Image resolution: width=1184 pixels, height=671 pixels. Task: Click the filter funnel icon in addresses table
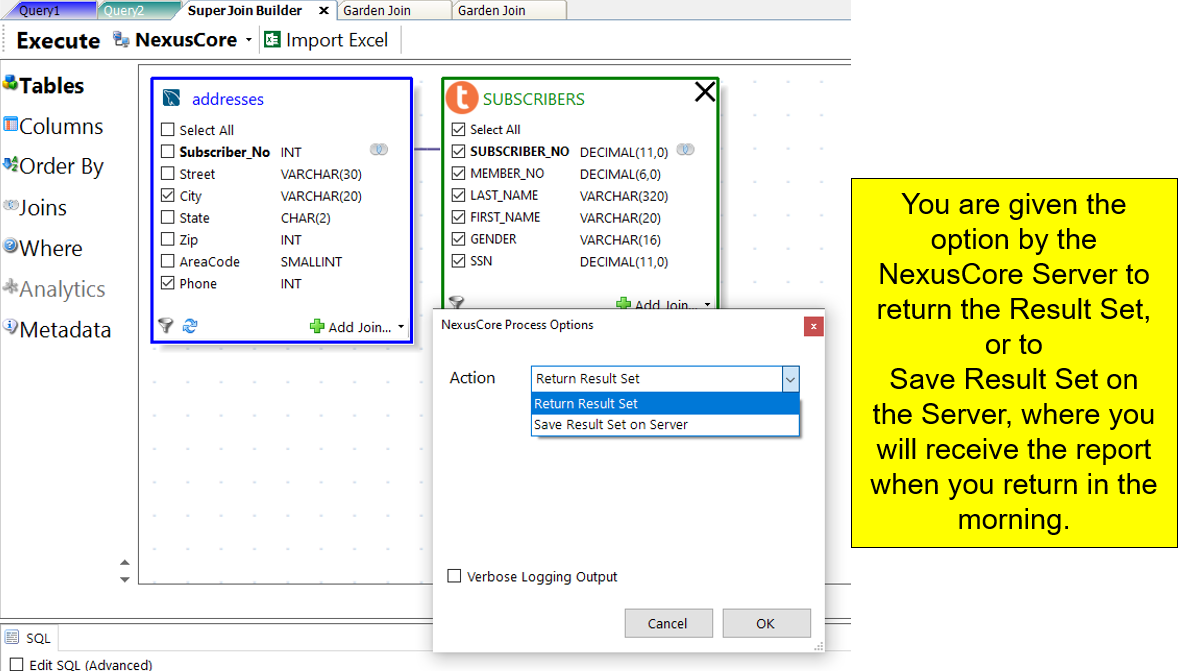pos(166,326)
